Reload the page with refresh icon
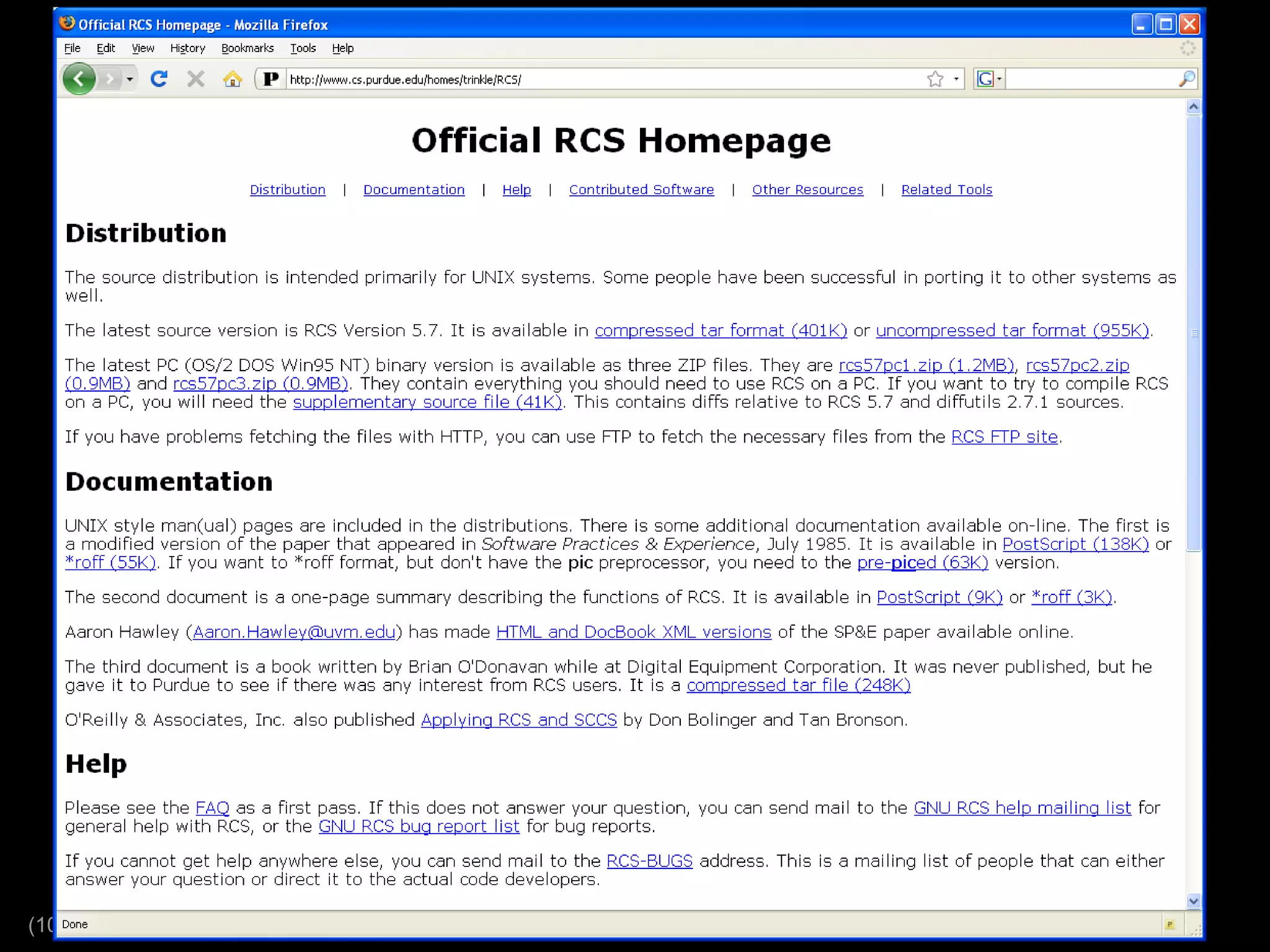 pyautogui.click(x=159, y=79)
